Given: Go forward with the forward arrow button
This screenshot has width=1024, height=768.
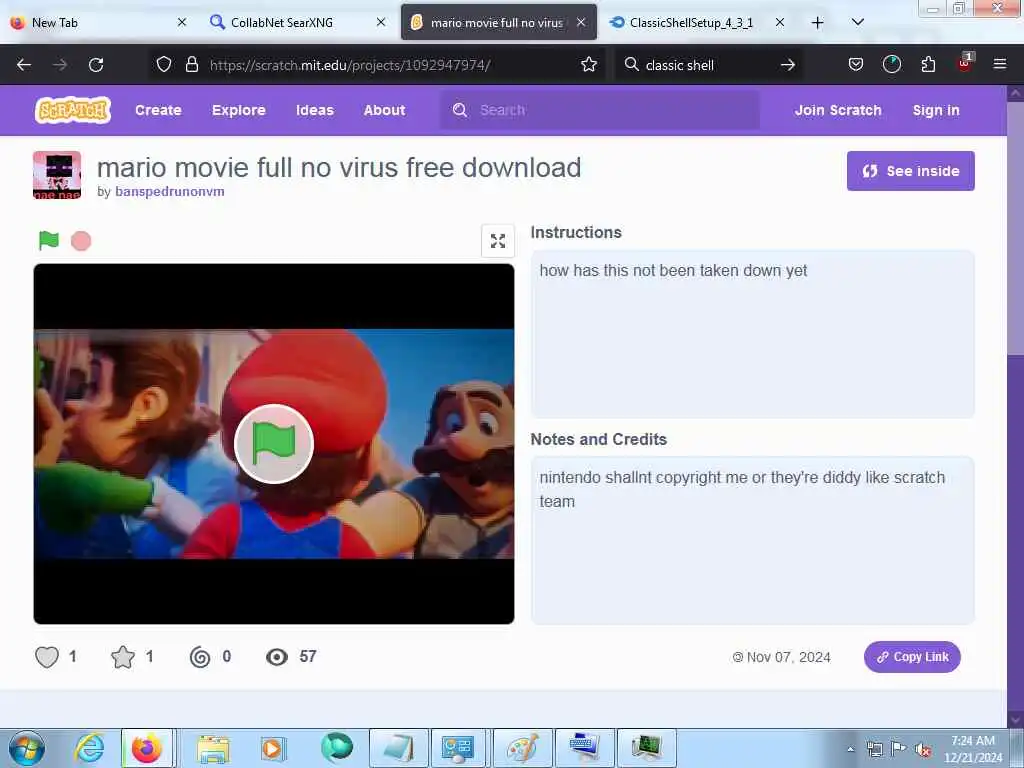Looking at the screenshot, I should click(x=60, y=65).
